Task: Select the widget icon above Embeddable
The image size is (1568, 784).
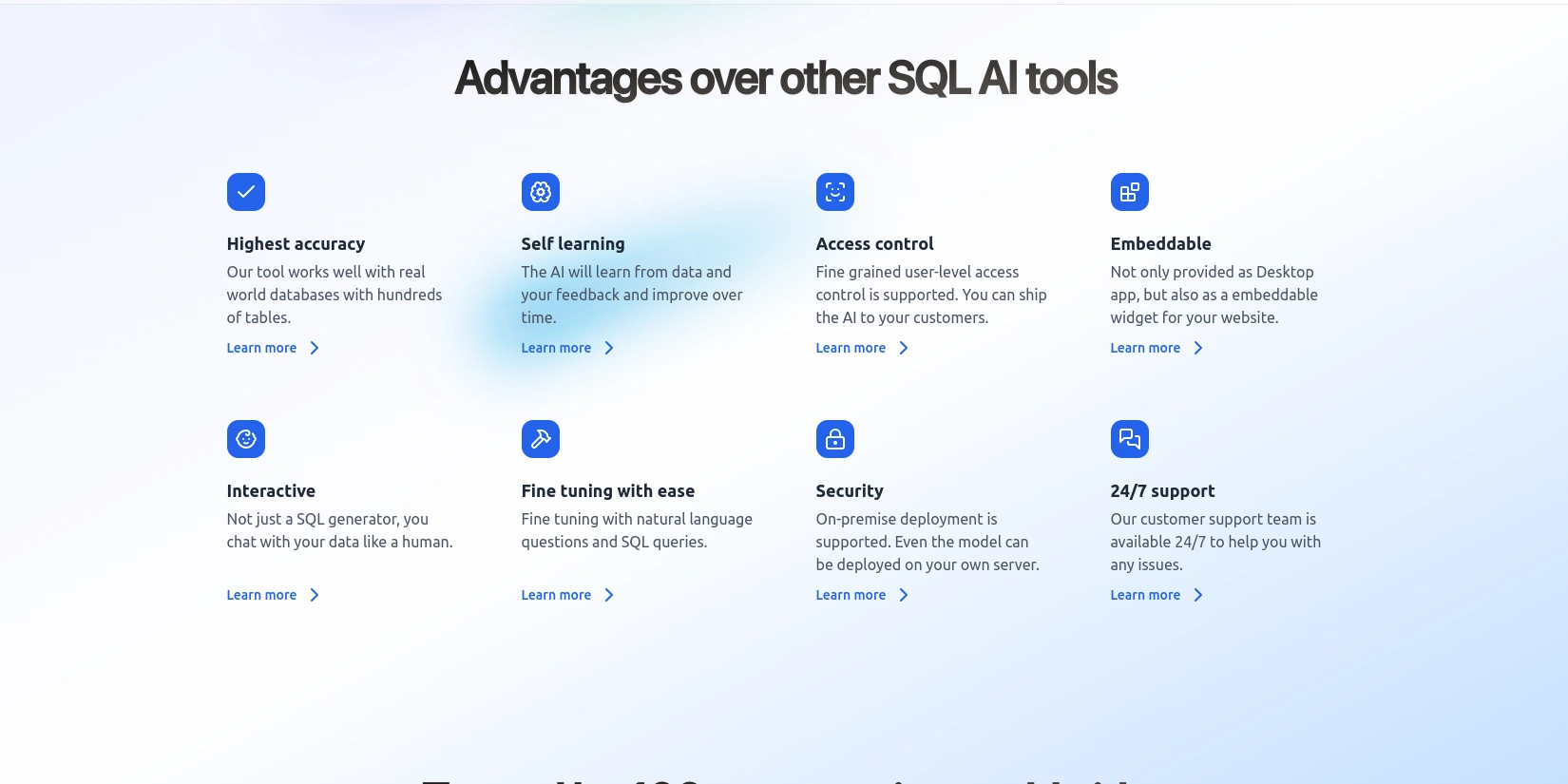Action: point(1130,191)
